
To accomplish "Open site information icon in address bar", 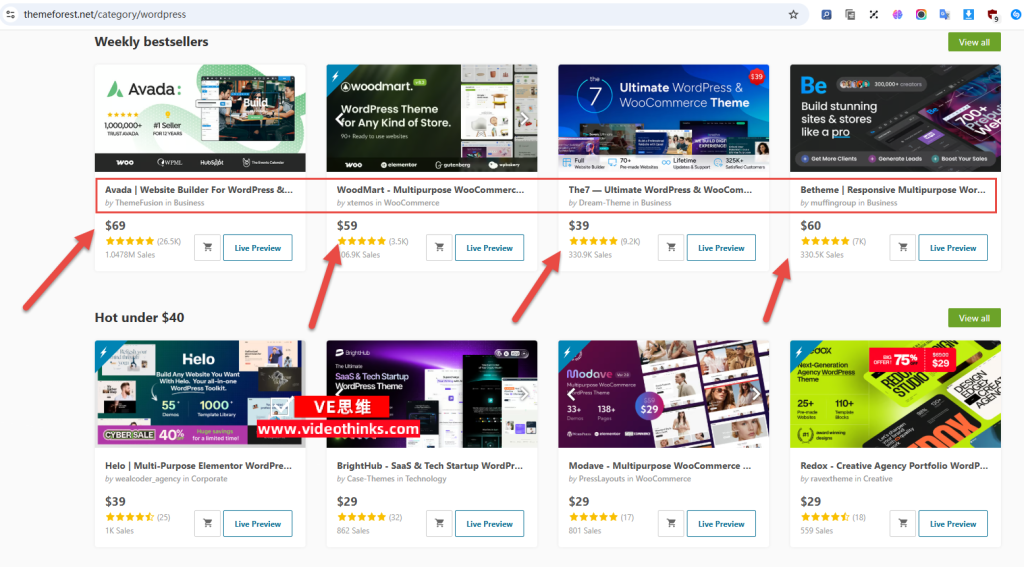I will click(x=10, y=14).
